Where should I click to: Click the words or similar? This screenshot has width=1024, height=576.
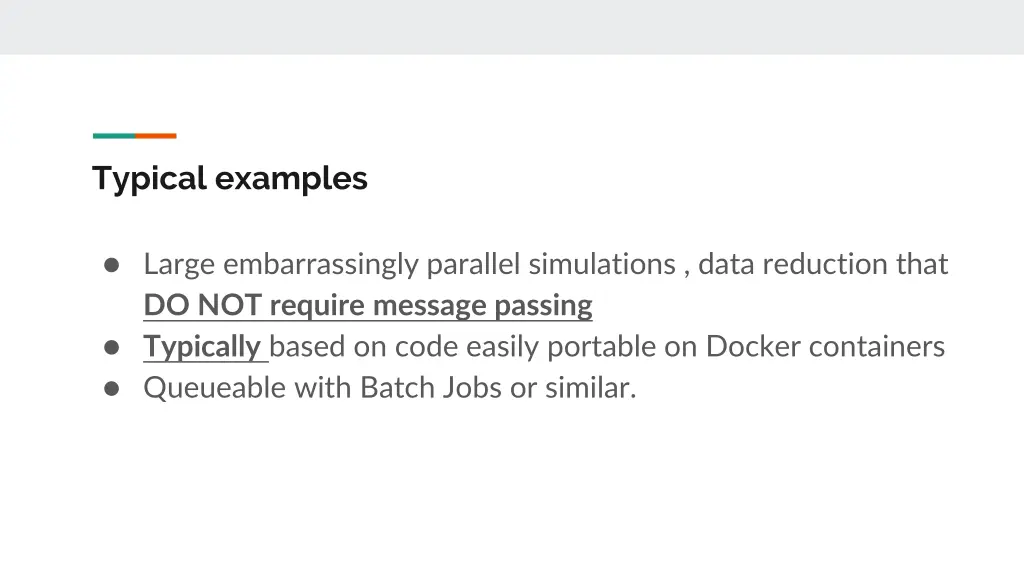[573, 388]
